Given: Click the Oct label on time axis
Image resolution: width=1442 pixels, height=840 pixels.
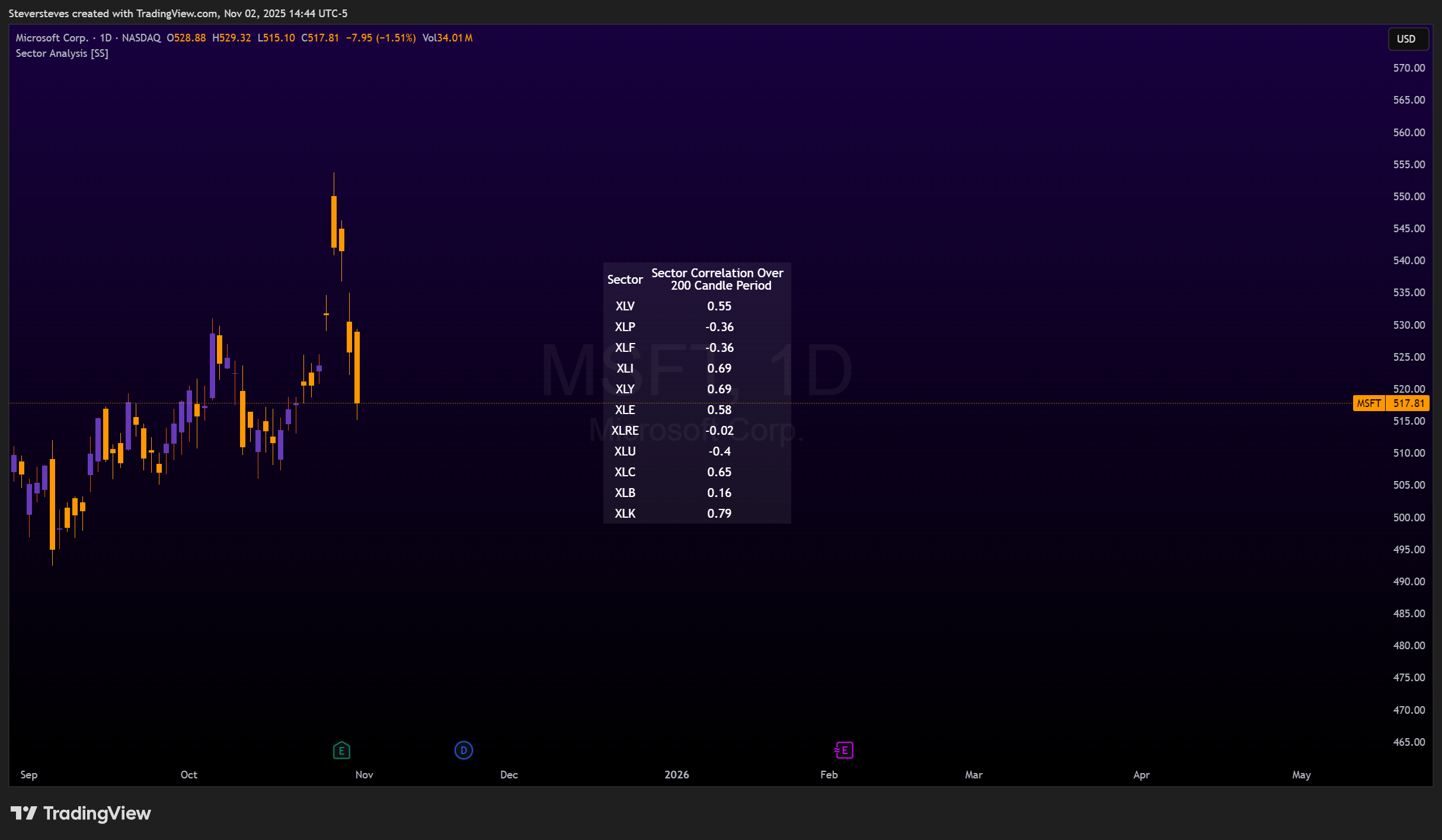Looking at the screenshot, I should (x=188, y=775).
